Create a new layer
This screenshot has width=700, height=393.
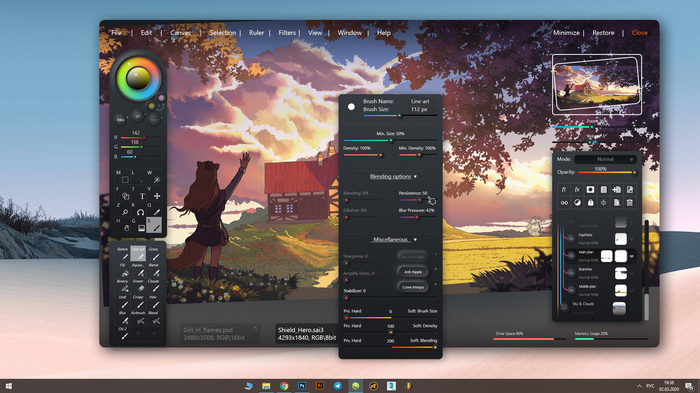(617, 190)
